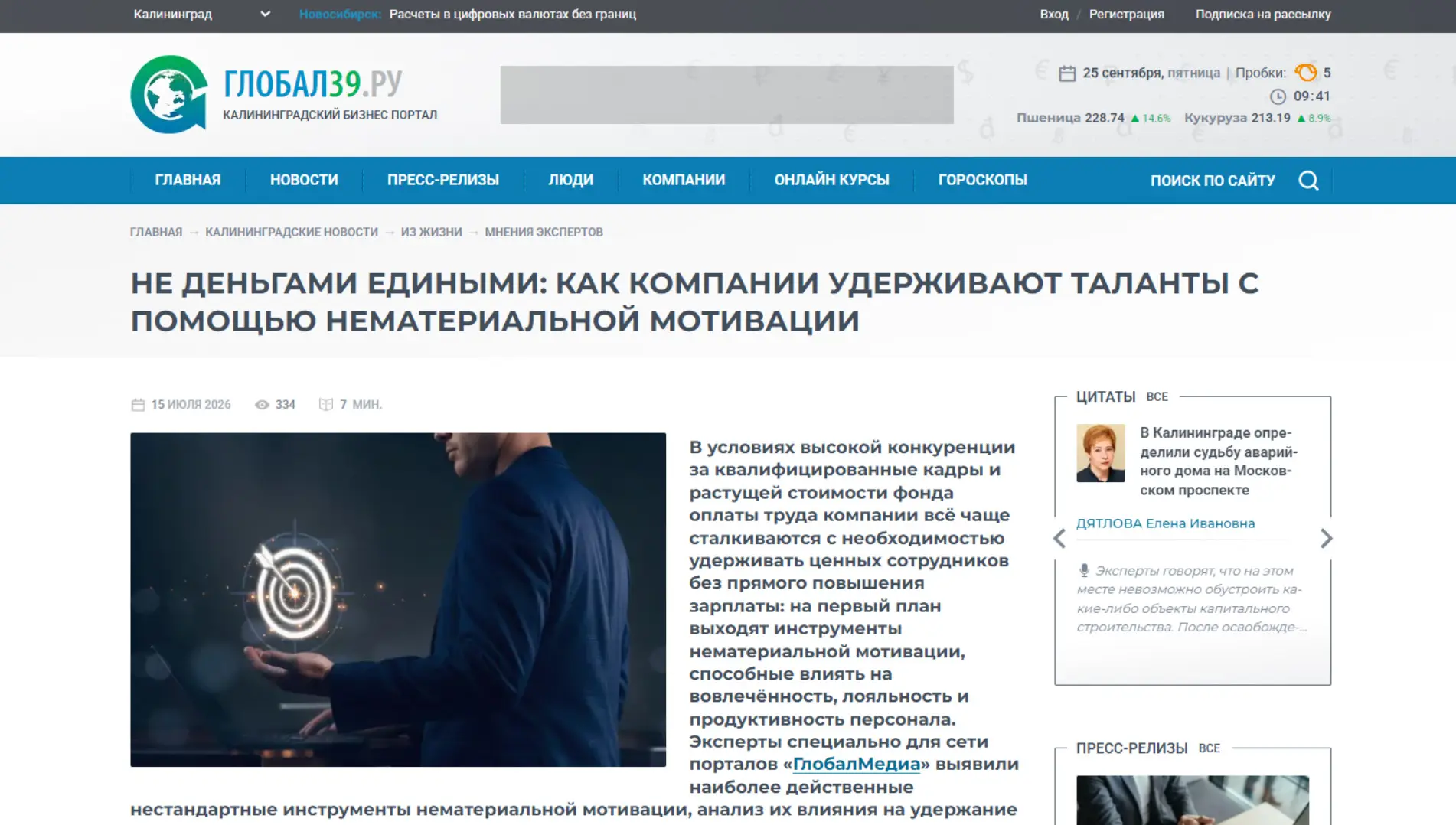1456x825 pixels.
Task: Click the Кукуруза 213.19 quote
Action: (x=1257, y=118)
